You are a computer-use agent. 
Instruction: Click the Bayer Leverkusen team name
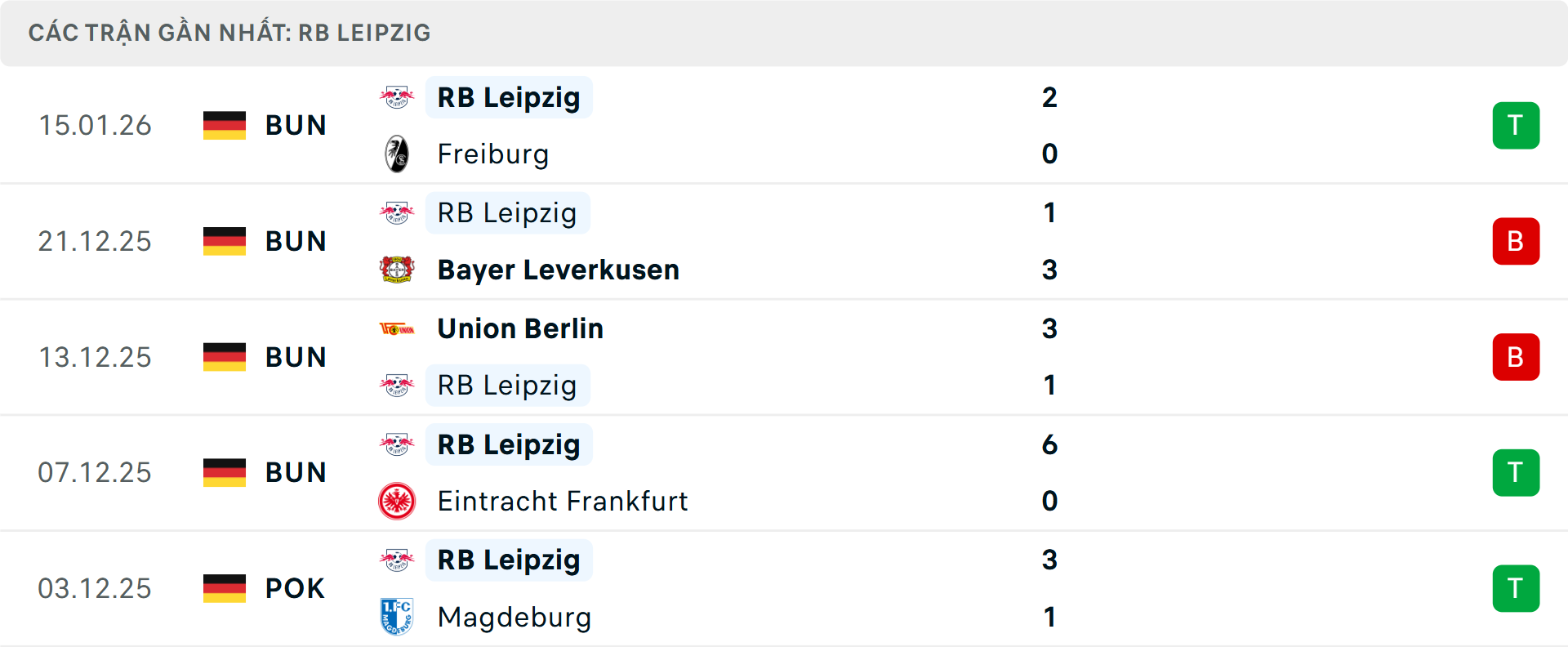[558, 270]
